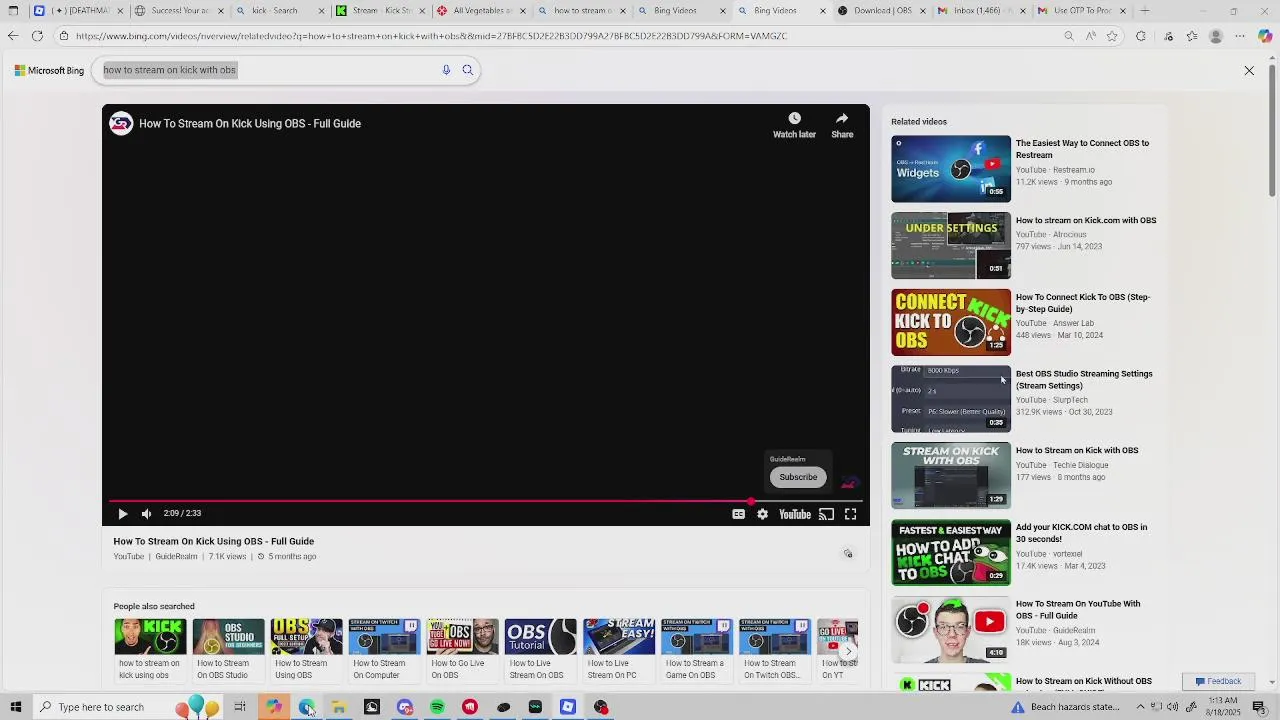Open 'Best OBS Studio Streaming Settings' thumbnail
Image resolution: width=1280 pixels, height=720 pixels.
pos(951,399)
